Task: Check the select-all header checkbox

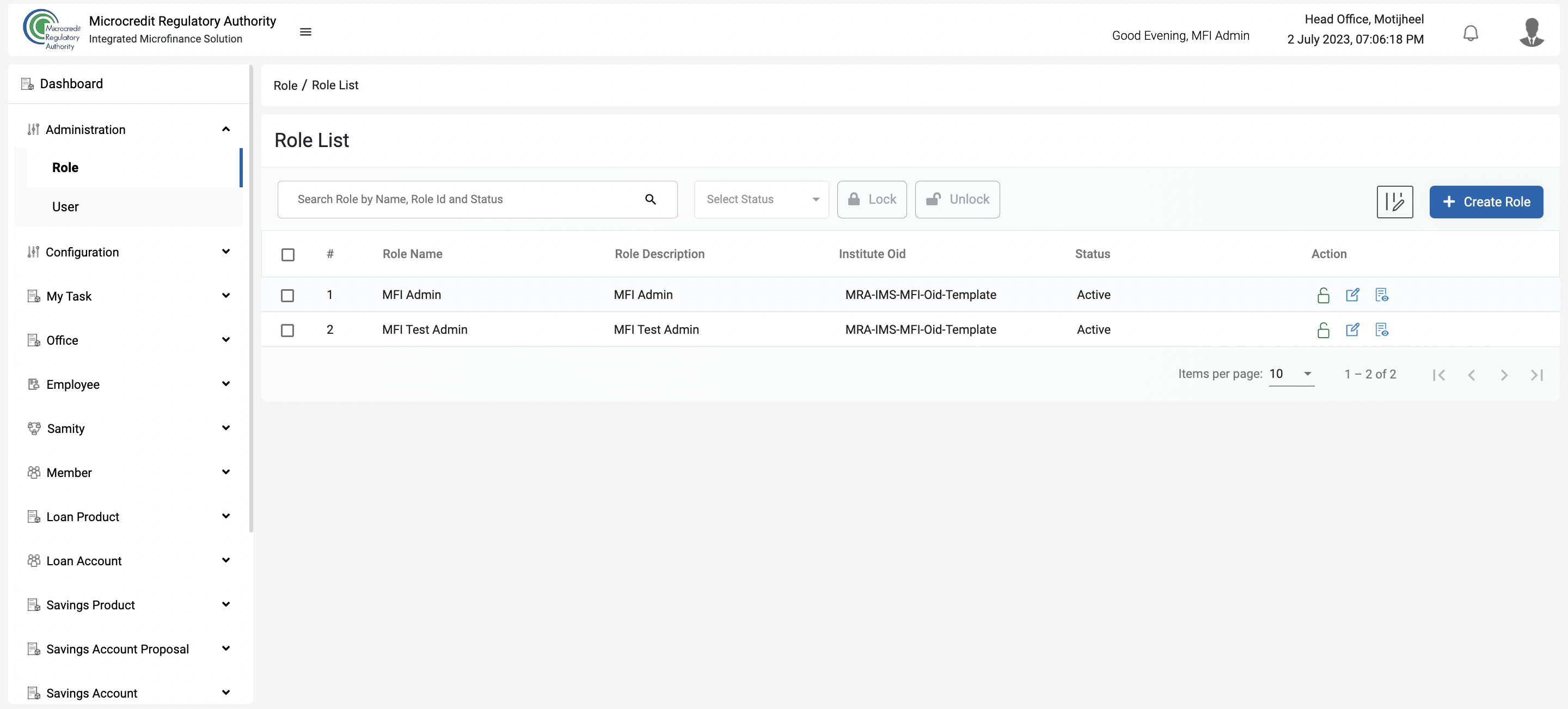Action: [288, 254]
